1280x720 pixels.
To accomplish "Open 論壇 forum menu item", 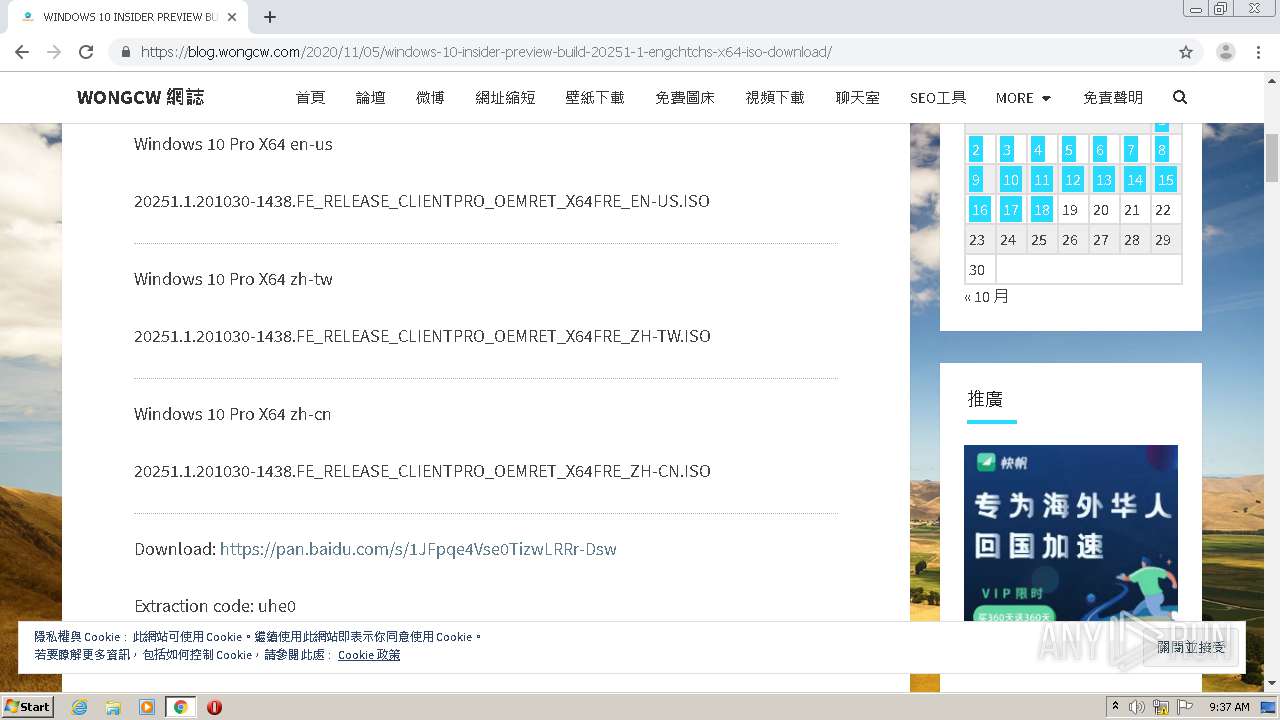I will click(x=371, y=98).
